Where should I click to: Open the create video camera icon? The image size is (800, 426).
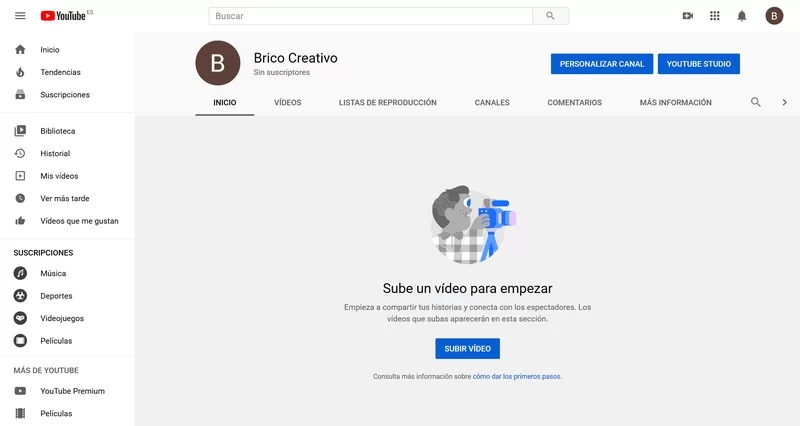(x=688, y=16)
